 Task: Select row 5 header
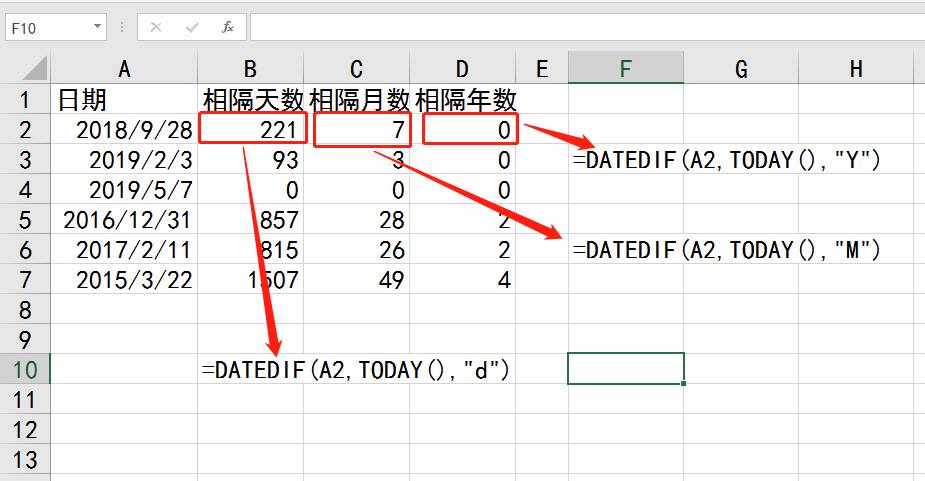pos(25,220)
